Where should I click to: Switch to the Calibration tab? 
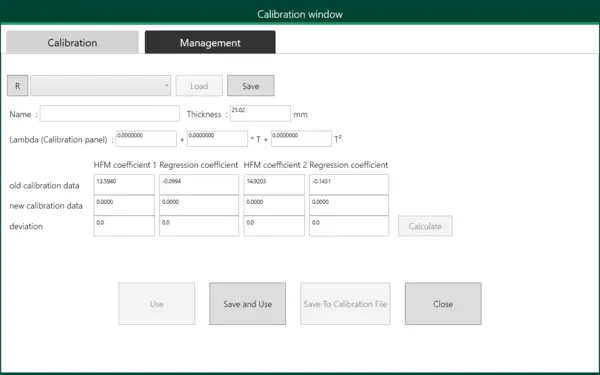[x=72, y=42]
